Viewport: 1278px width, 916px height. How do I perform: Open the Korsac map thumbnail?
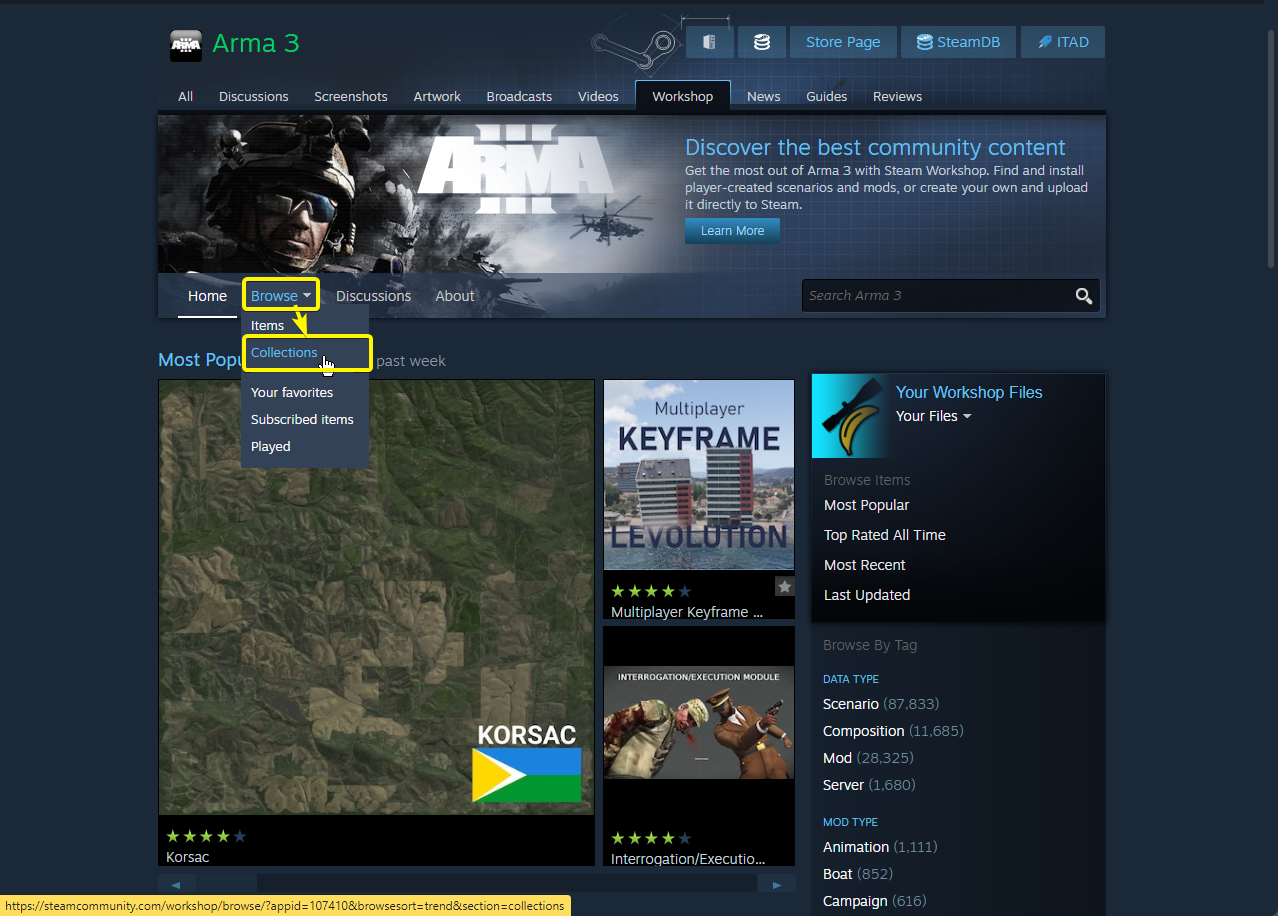tap(376, 597)
